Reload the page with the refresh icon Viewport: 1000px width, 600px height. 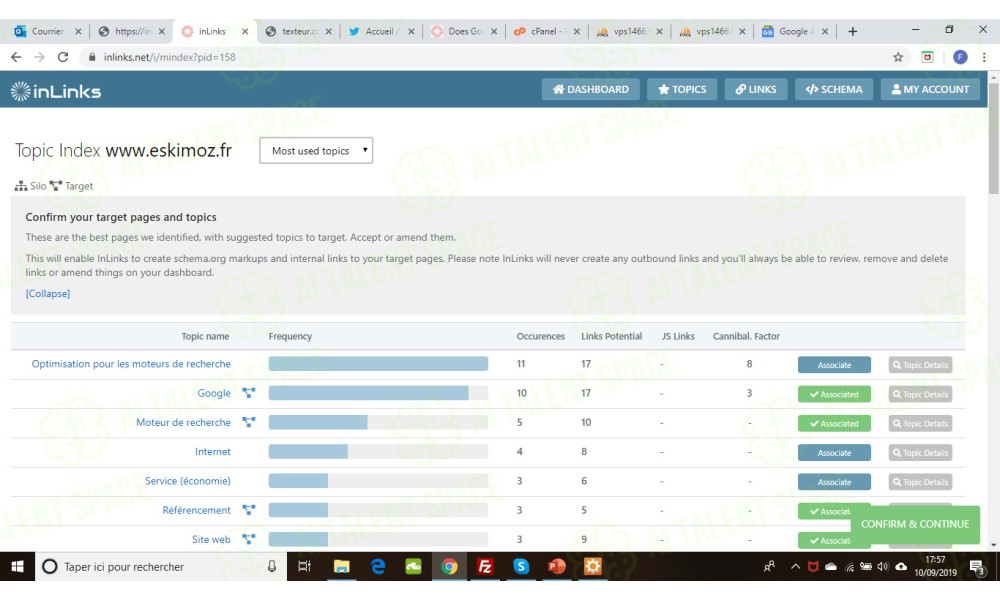click(x=62, y=57)
